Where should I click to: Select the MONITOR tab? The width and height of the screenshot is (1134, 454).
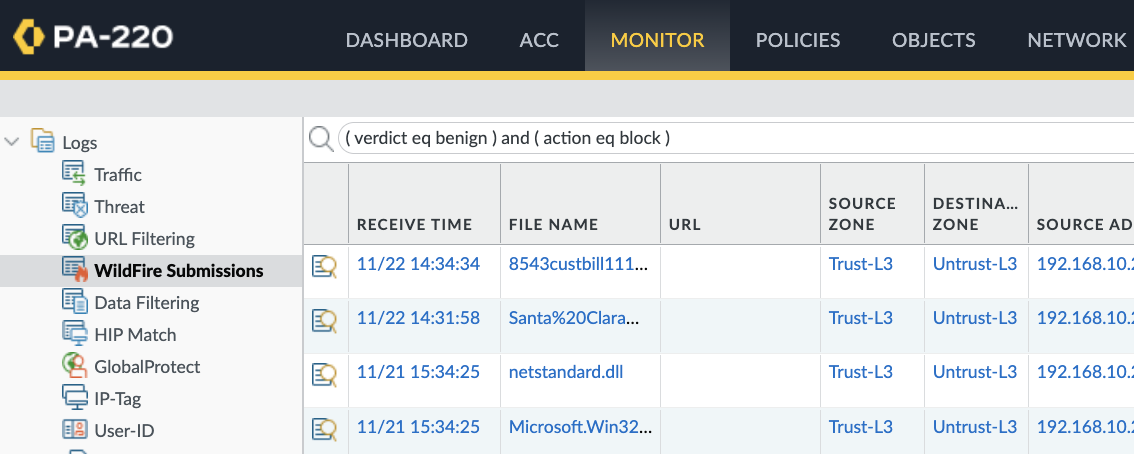[657, 40]
